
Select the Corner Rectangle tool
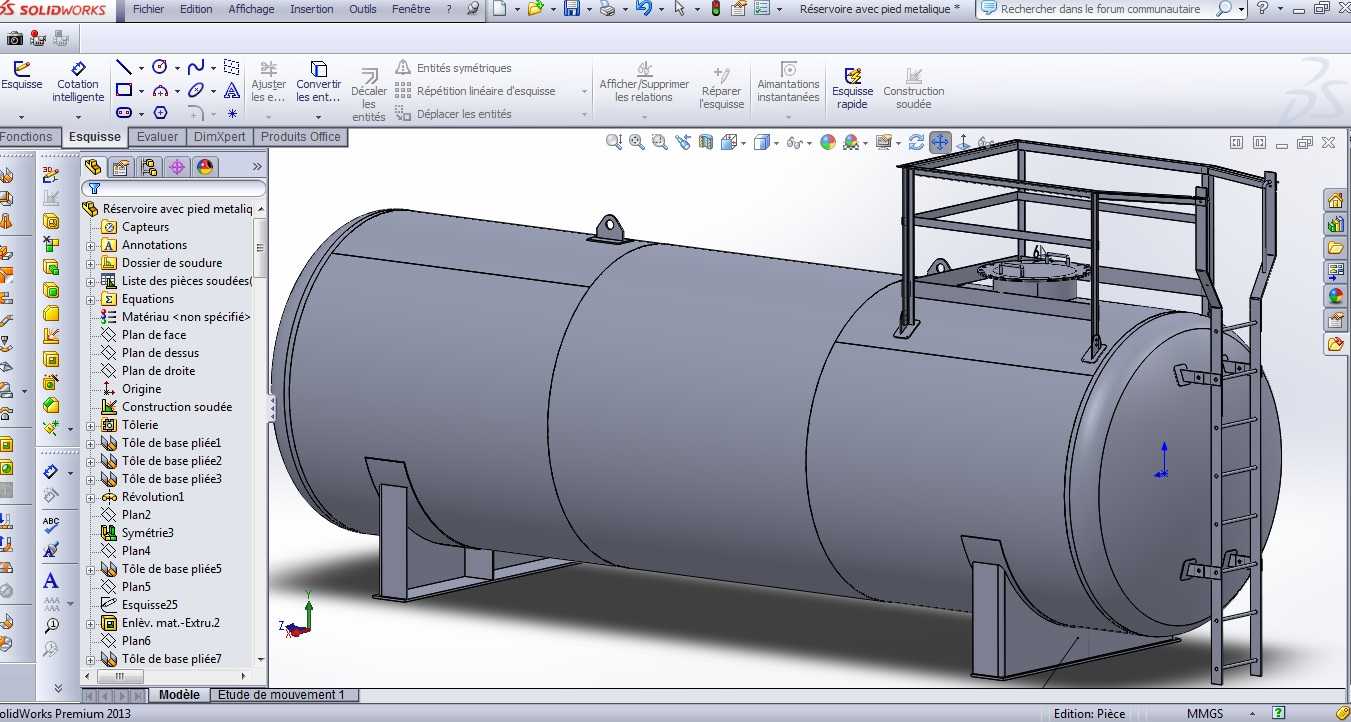pyautogui.click(x=124, y=90)
